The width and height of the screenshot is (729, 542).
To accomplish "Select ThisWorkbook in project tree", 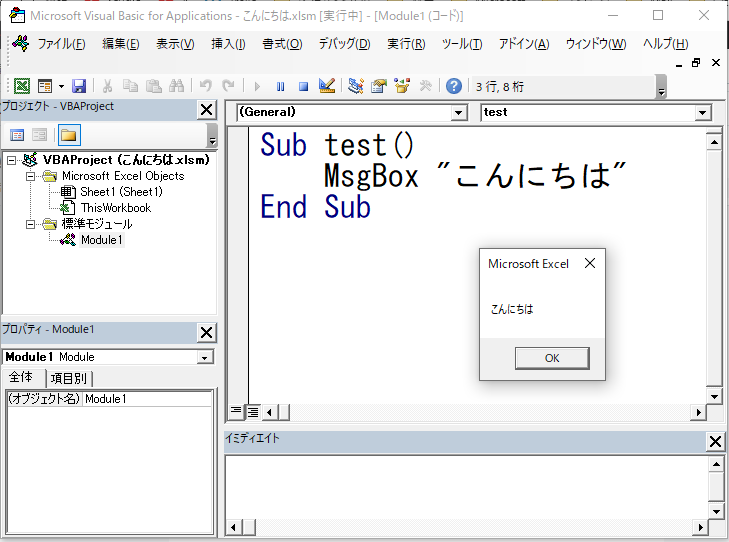I will tap(116, 208).
